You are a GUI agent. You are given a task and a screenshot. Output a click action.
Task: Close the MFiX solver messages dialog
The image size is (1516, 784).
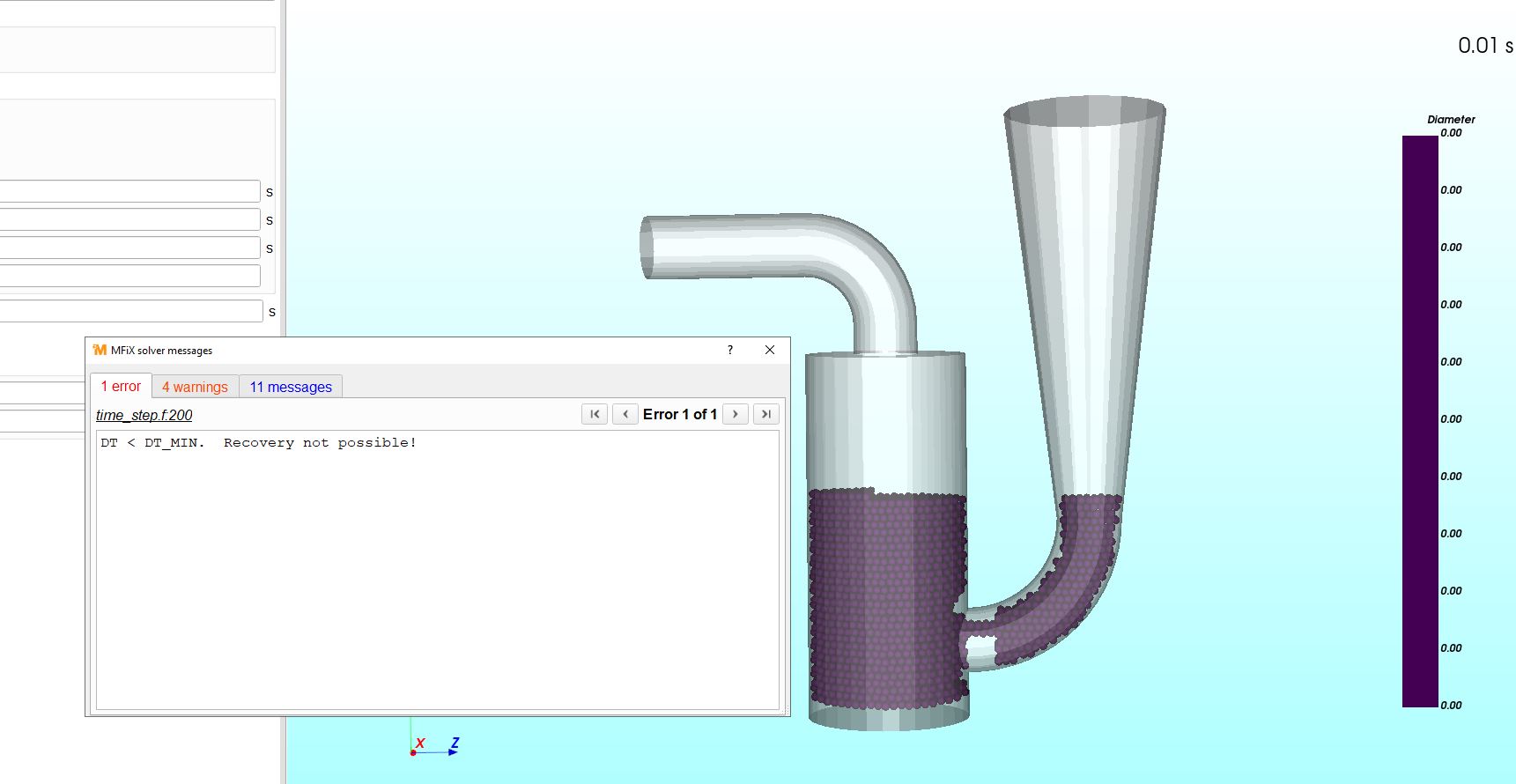(x=770, y=351)
